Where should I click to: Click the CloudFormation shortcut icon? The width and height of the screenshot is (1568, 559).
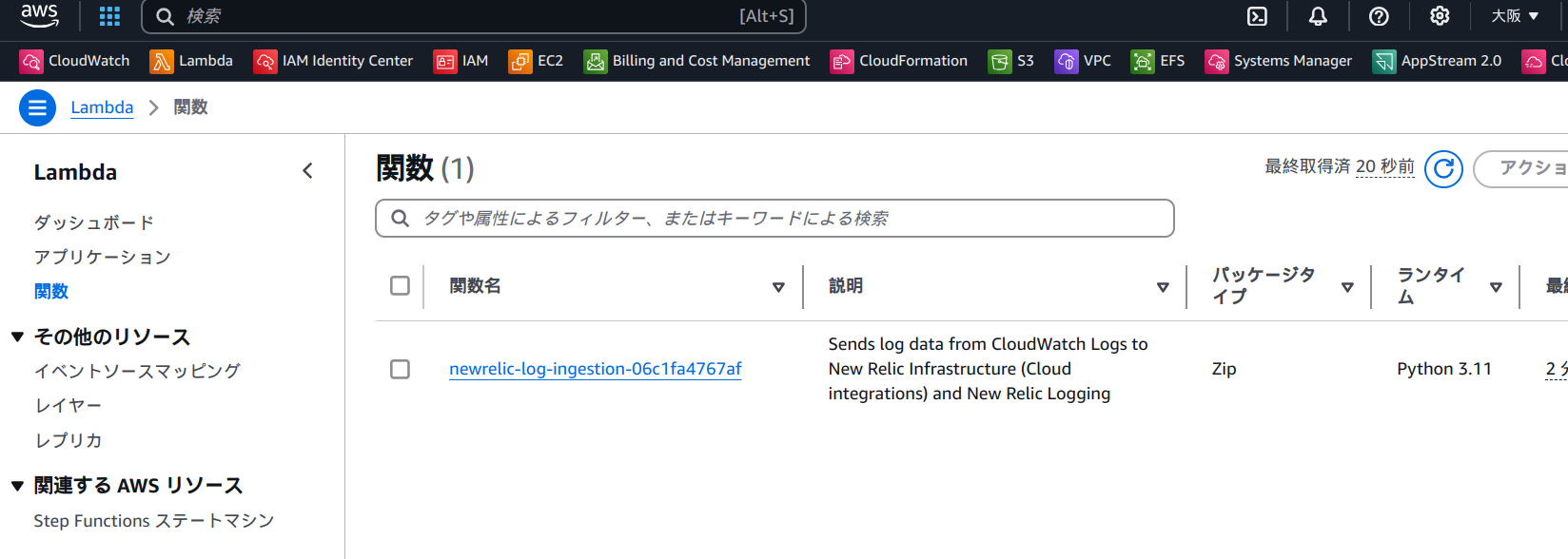[842, 61]
